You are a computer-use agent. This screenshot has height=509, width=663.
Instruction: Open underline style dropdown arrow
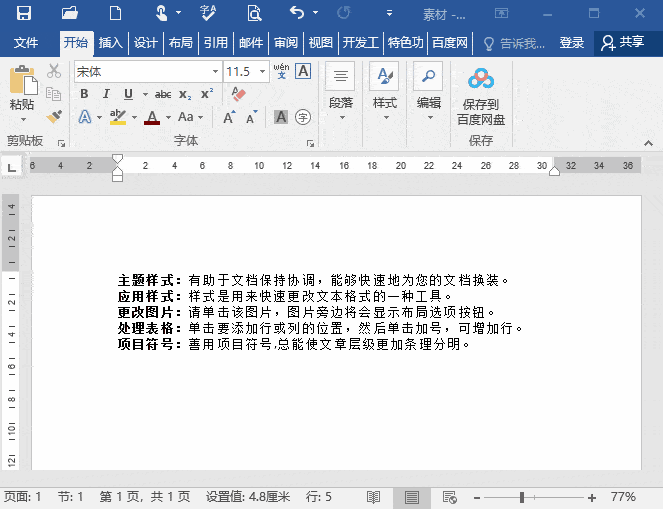tap(145, 94)
